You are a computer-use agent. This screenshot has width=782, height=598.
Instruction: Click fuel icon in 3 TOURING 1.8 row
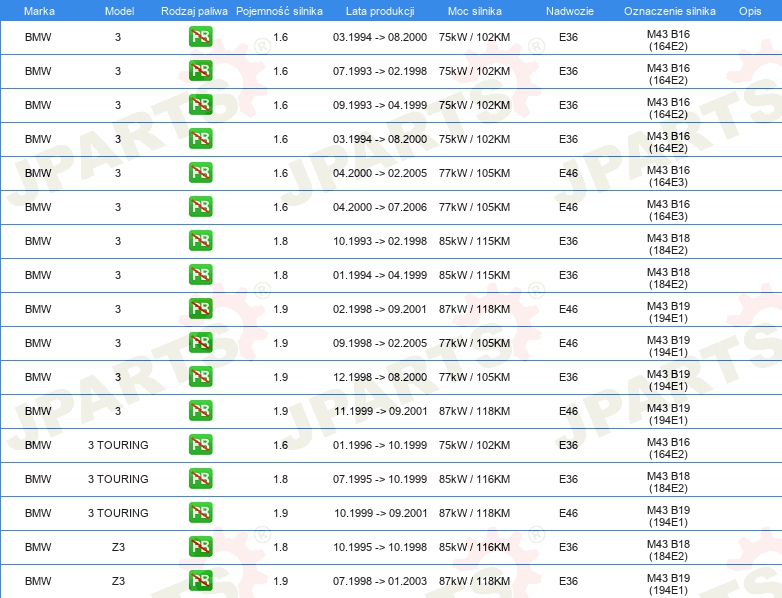pos(200,478)
